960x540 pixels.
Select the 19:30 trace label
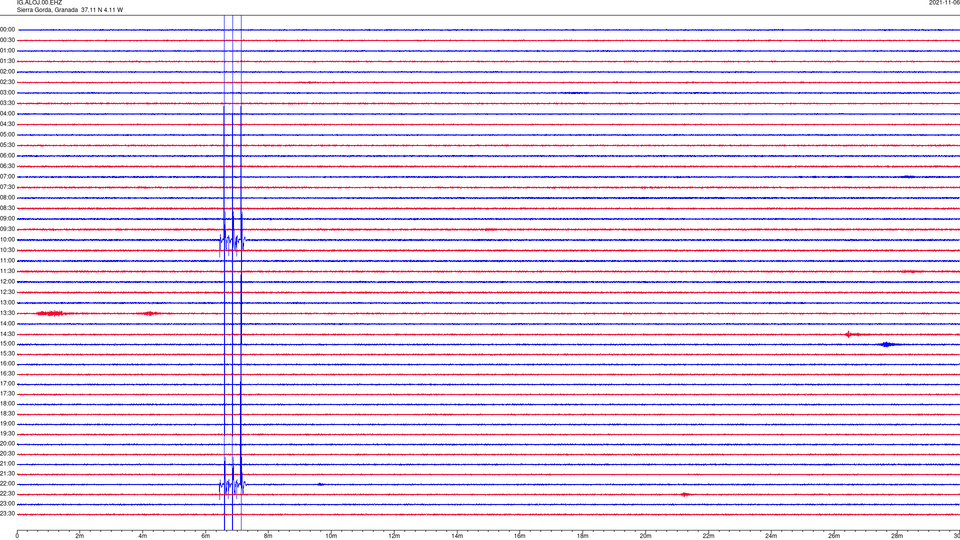7,433
